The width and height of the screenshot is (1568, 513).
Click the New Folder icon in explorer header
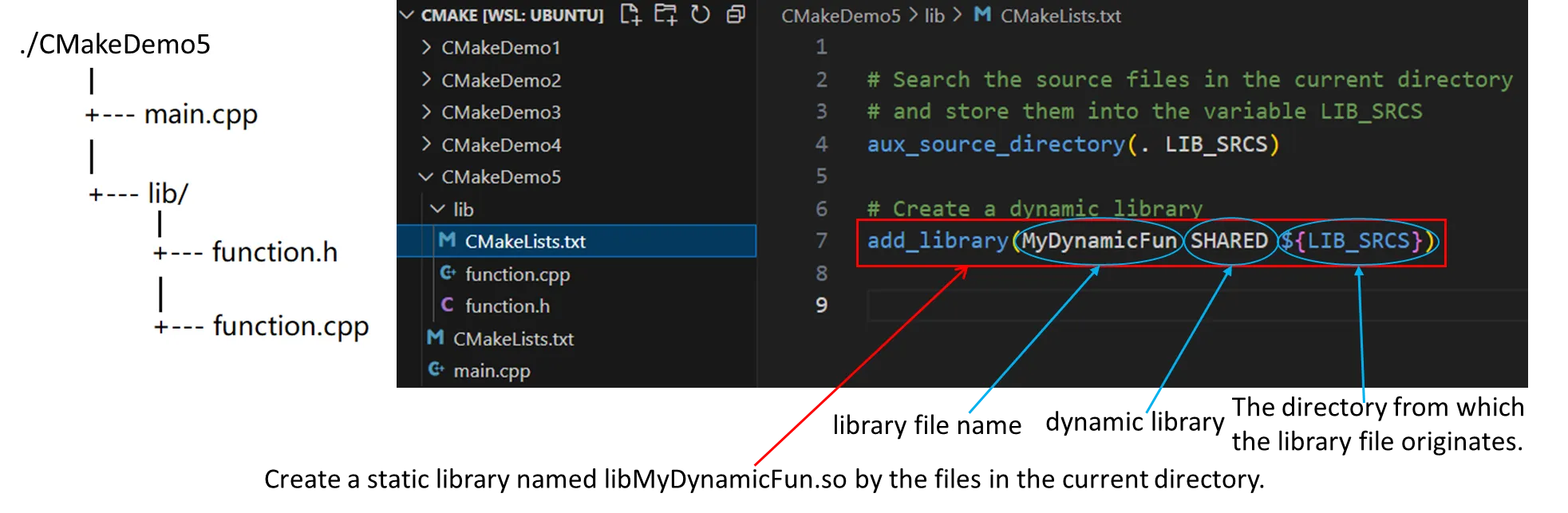coord(666,14)
